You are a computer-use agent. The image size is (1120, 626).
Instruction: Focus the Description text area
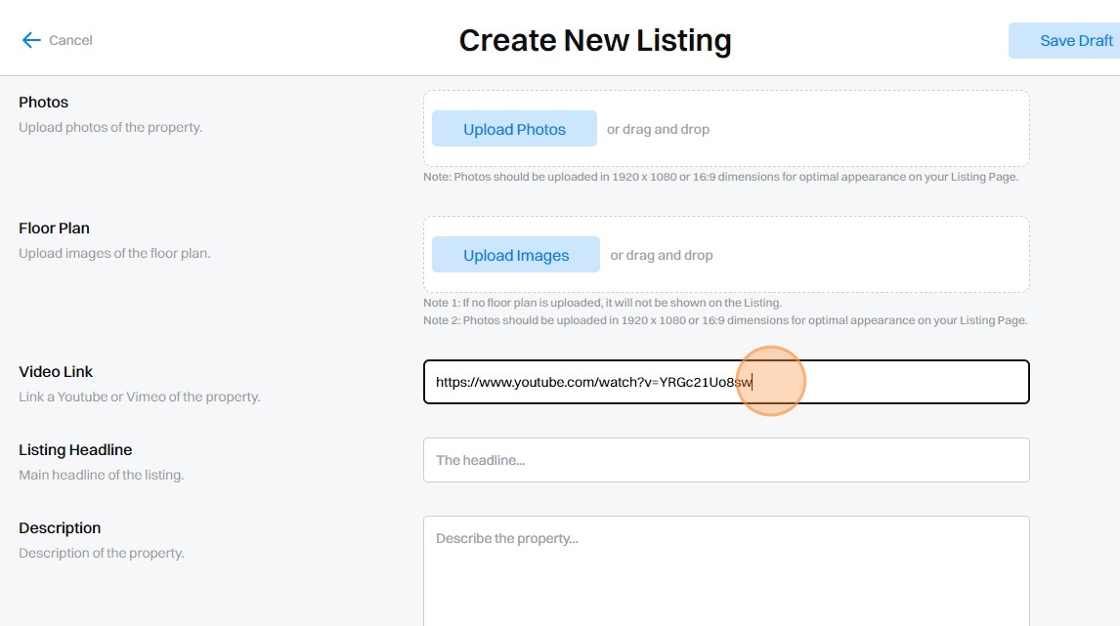[x=726, y=570]
